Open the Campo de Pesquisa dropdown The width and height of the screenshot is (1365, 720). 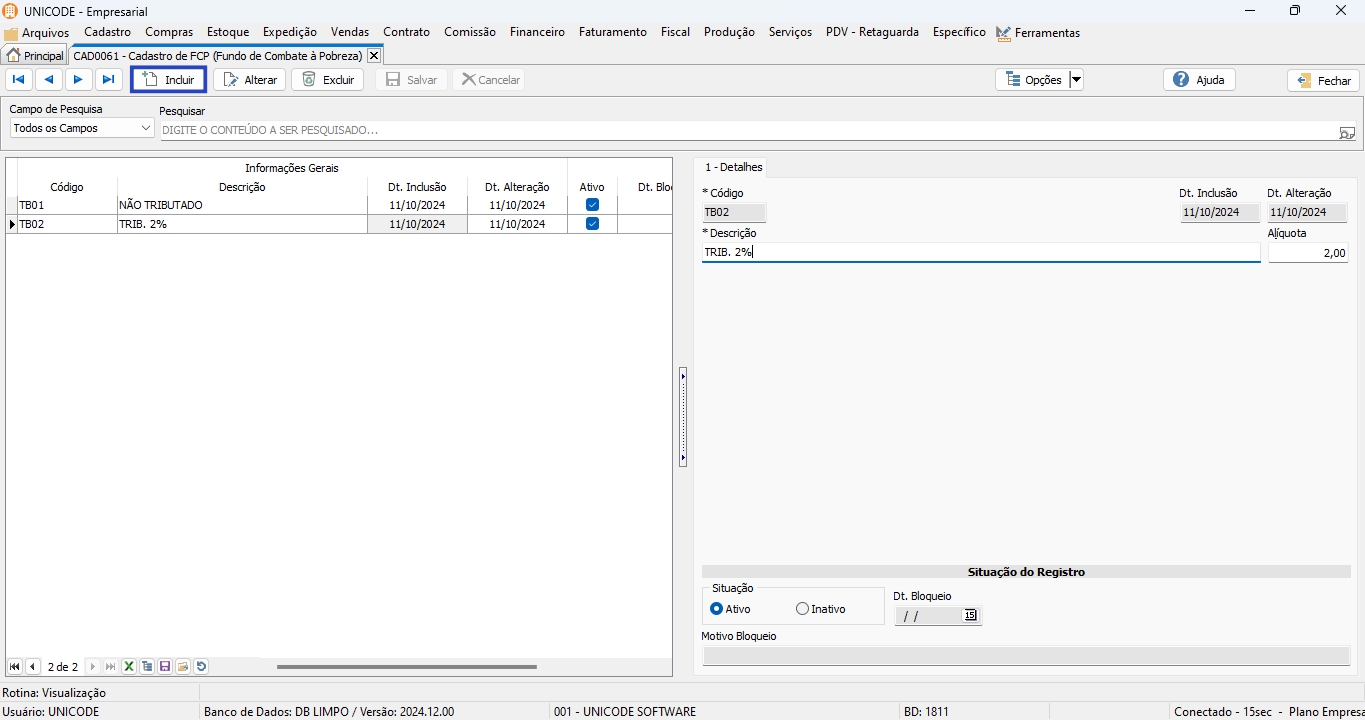146,129
